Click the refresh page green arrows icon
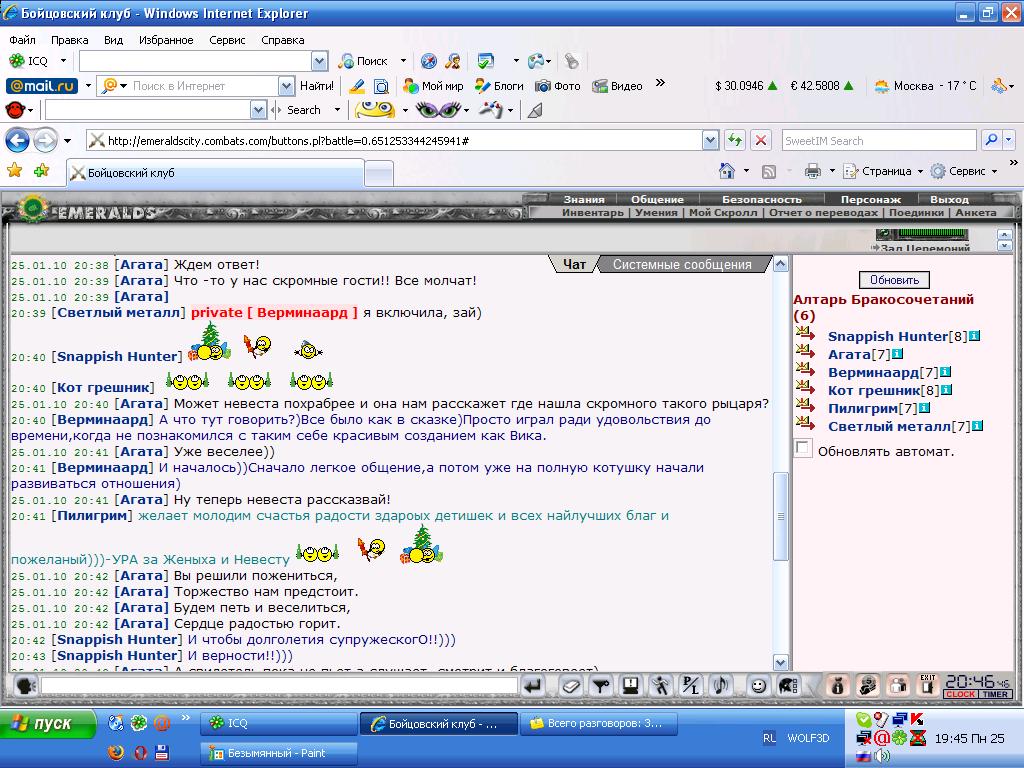The width and height of the screenshot is (1024, 768). [x=735, y=140]
